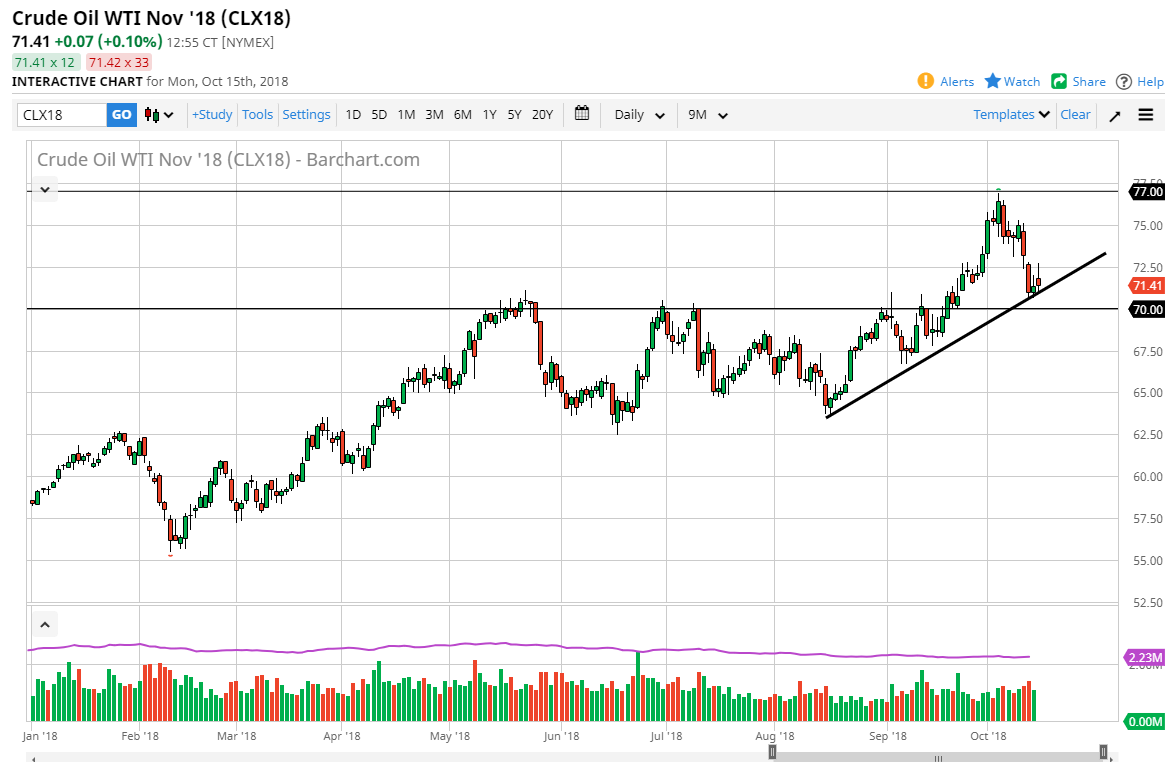This screenshot has height=762, width=1165.
Task: Switch to the 5D time range
Action: point(379,114)
